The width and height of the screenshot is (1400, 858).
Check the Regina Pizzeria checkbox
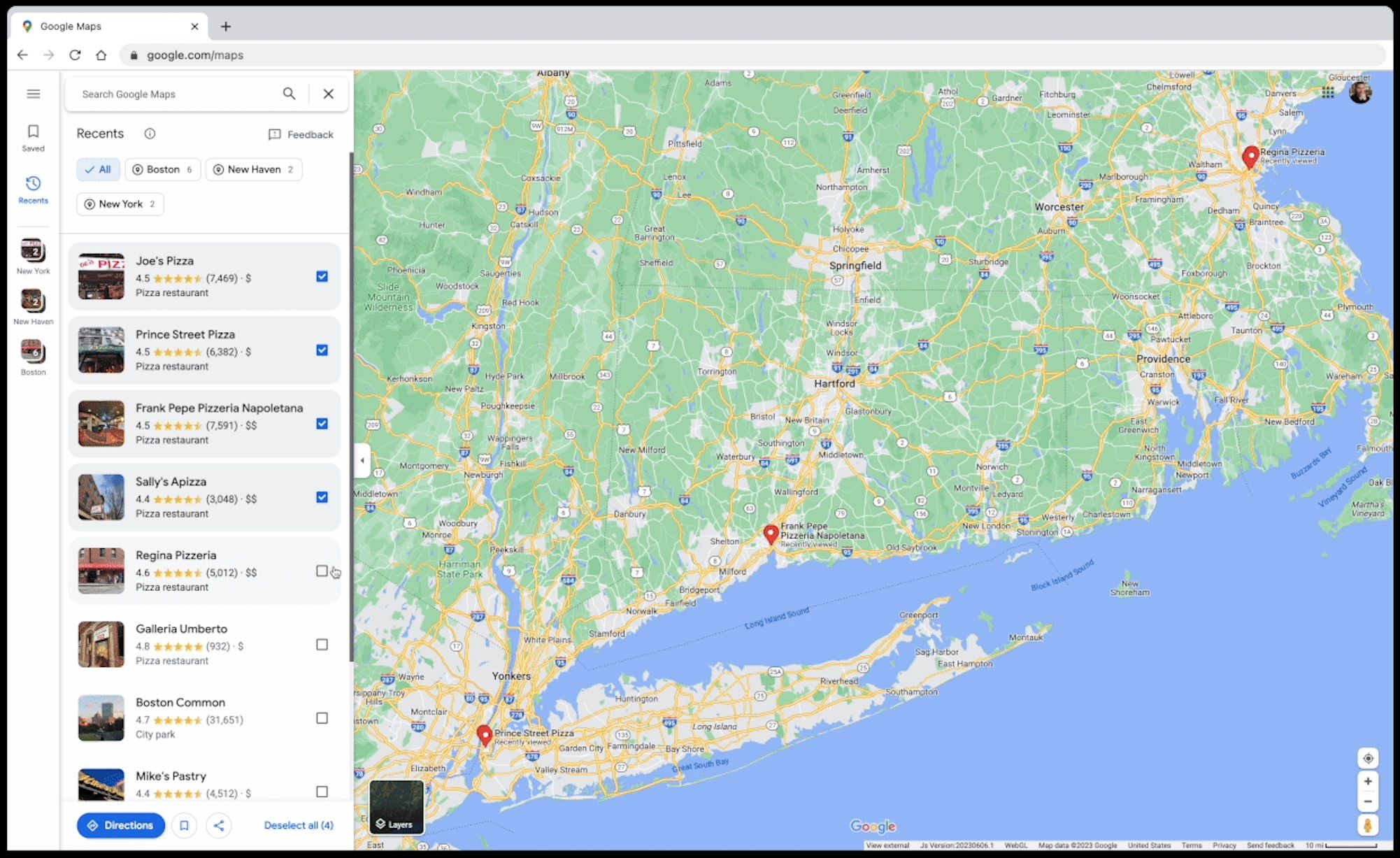pyautogui.click(x=322, y=571)
